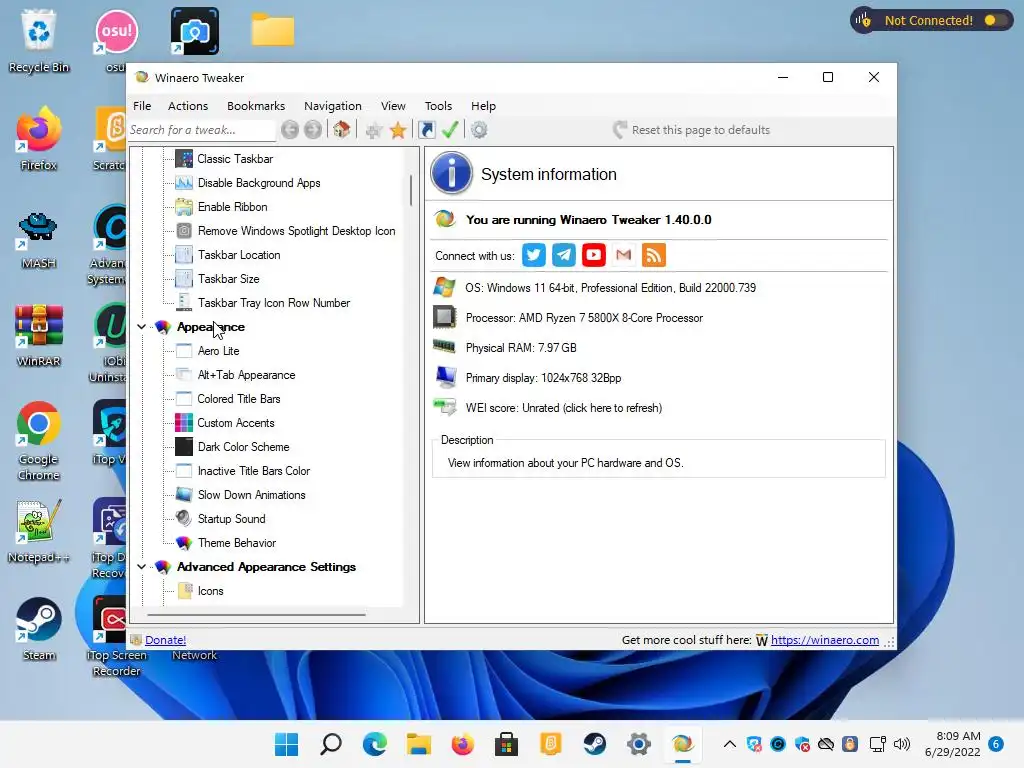Click the green checkmark toolbar icon
The image size is (1024, 768).
click(x=450, y=130)
